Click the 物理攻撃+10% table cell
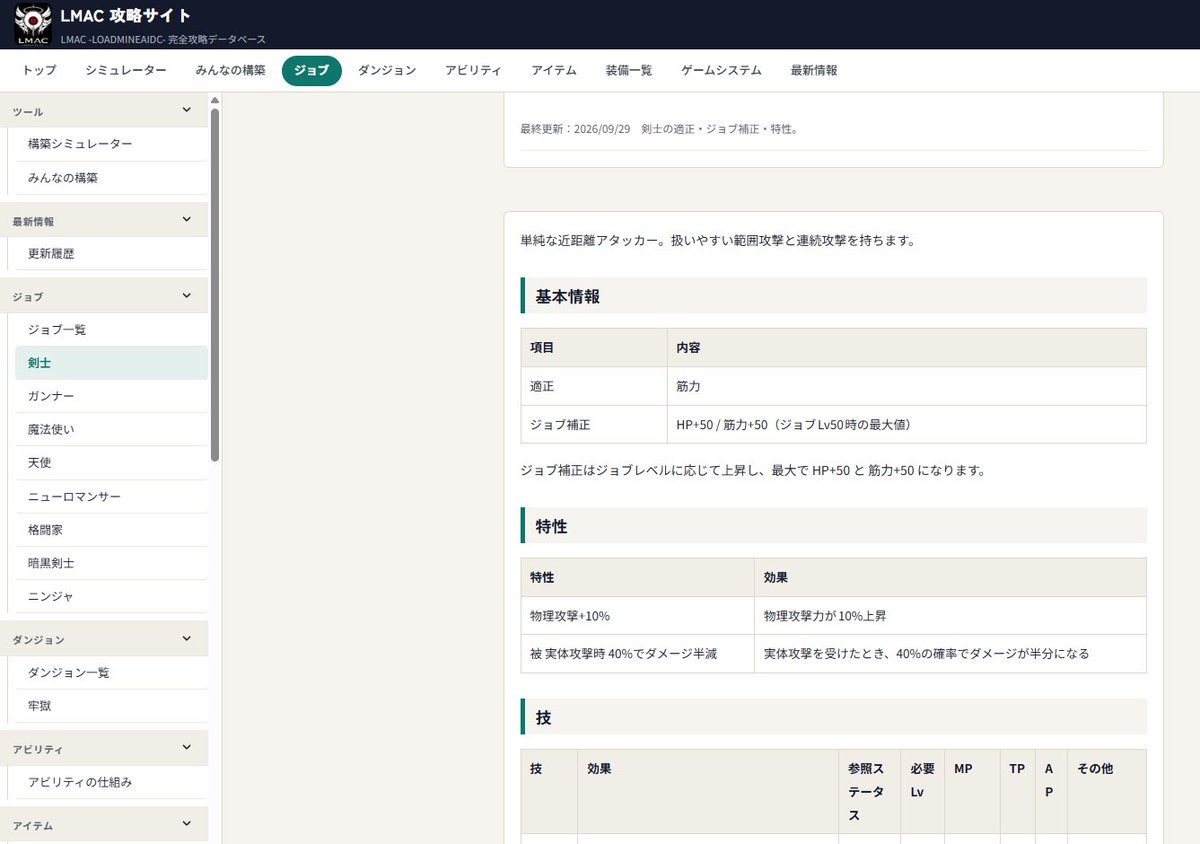The image size is (1200, 844). (x=638, y=616)
